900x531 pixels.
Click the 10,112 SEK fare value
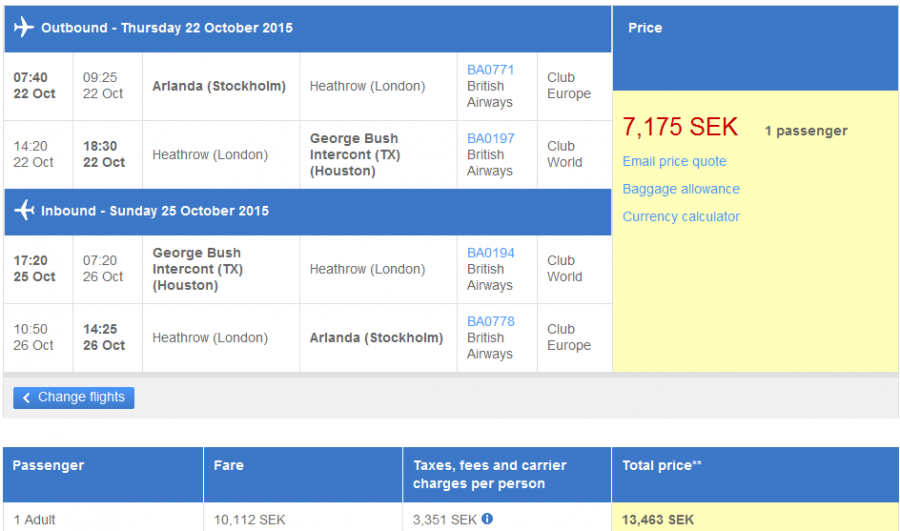pyautogui.click(x=249, y=520)
